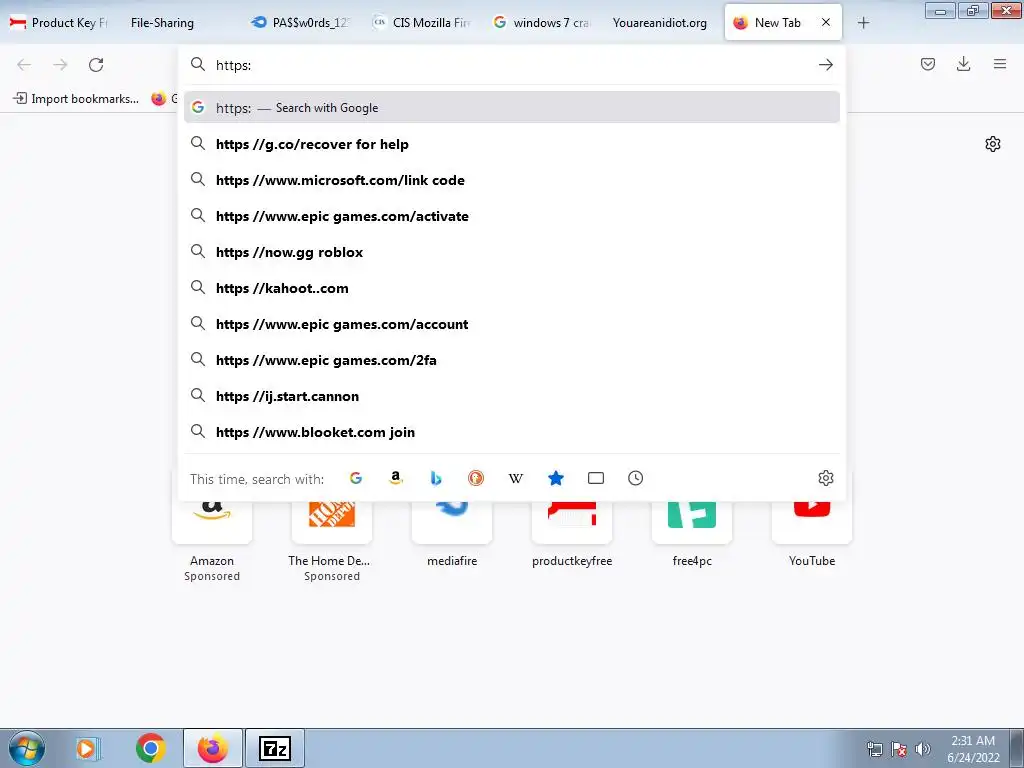Open Google Chrome from taskbar
1024x768 pixels.
(150, 748)
